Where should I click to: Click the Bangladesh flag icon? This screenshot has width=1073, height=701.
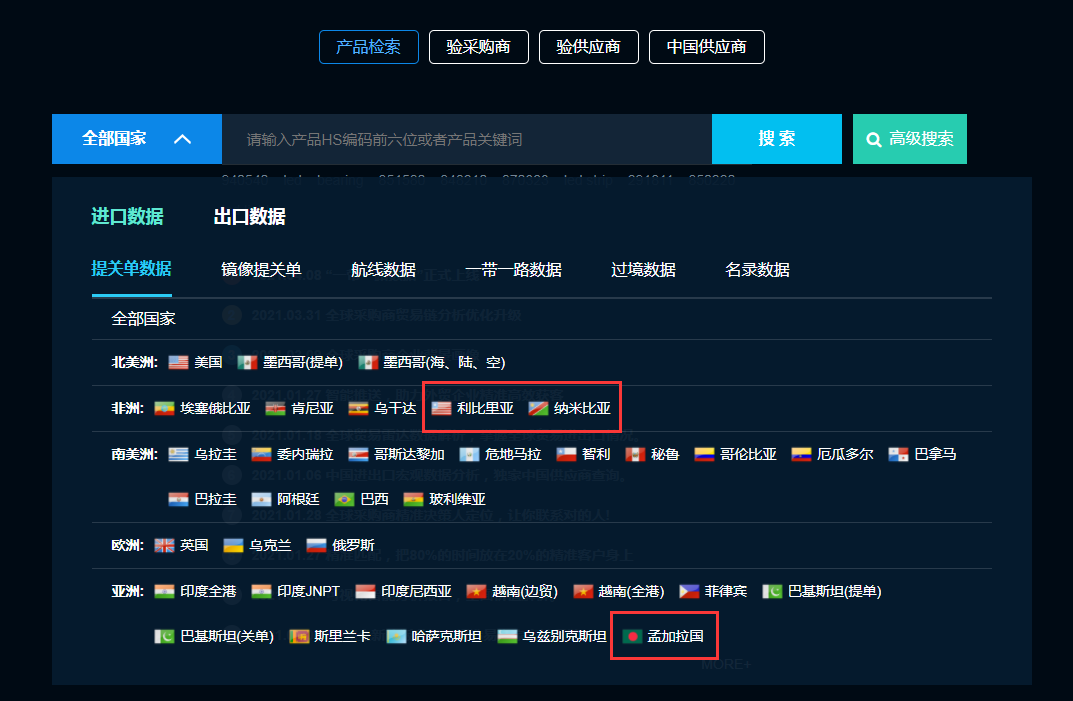pos(632,637)
